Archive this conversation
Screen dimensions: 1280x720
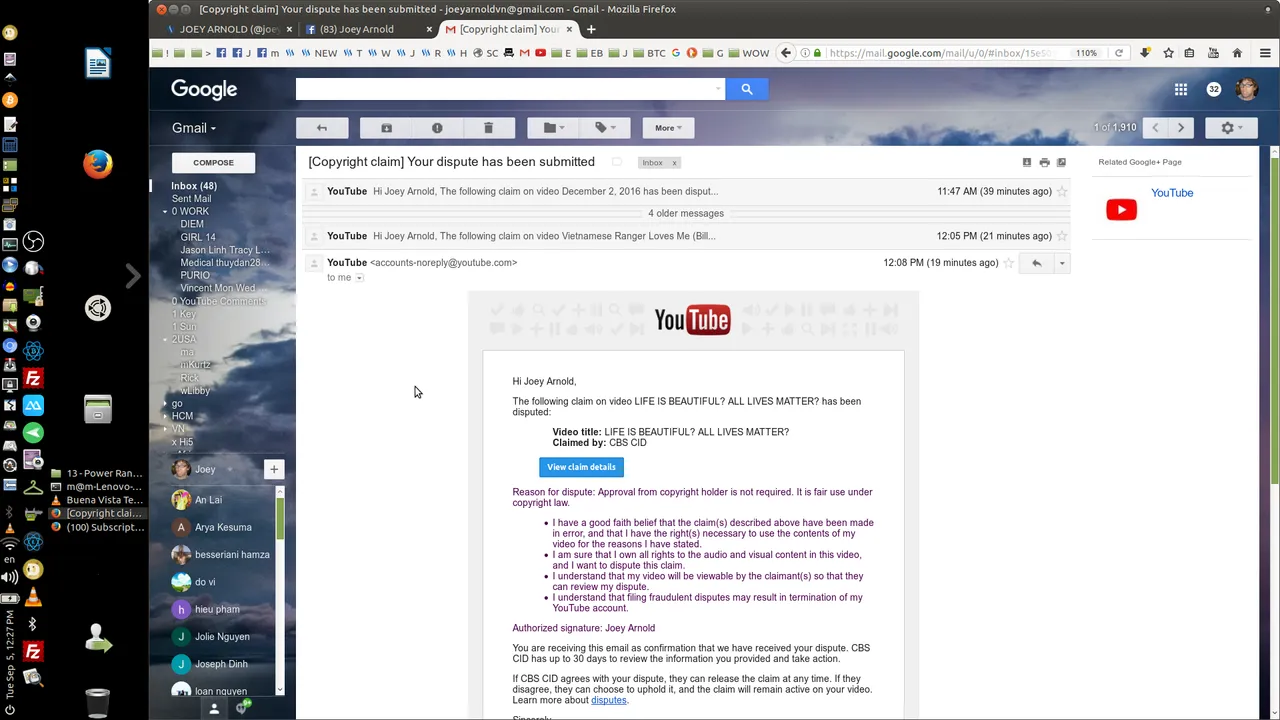click(387, 128)
